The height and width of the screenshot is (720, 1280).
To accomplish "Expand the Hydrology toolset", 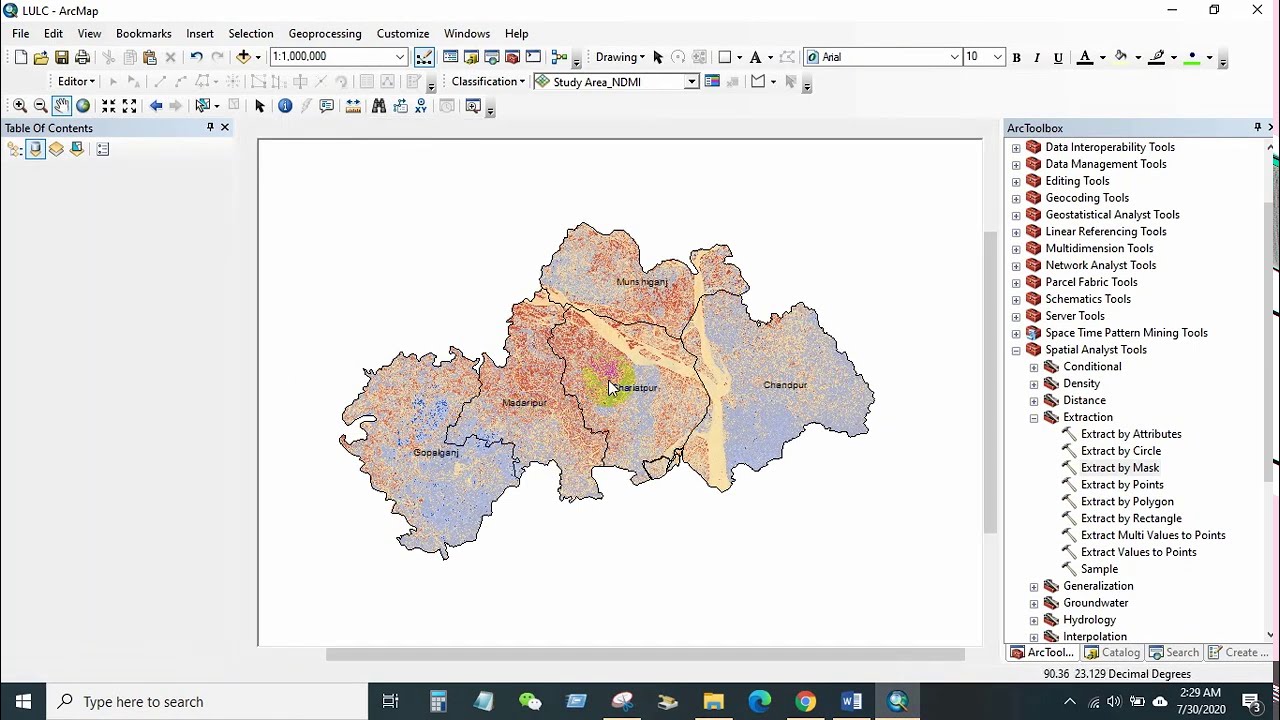I will pos(1034,620).
